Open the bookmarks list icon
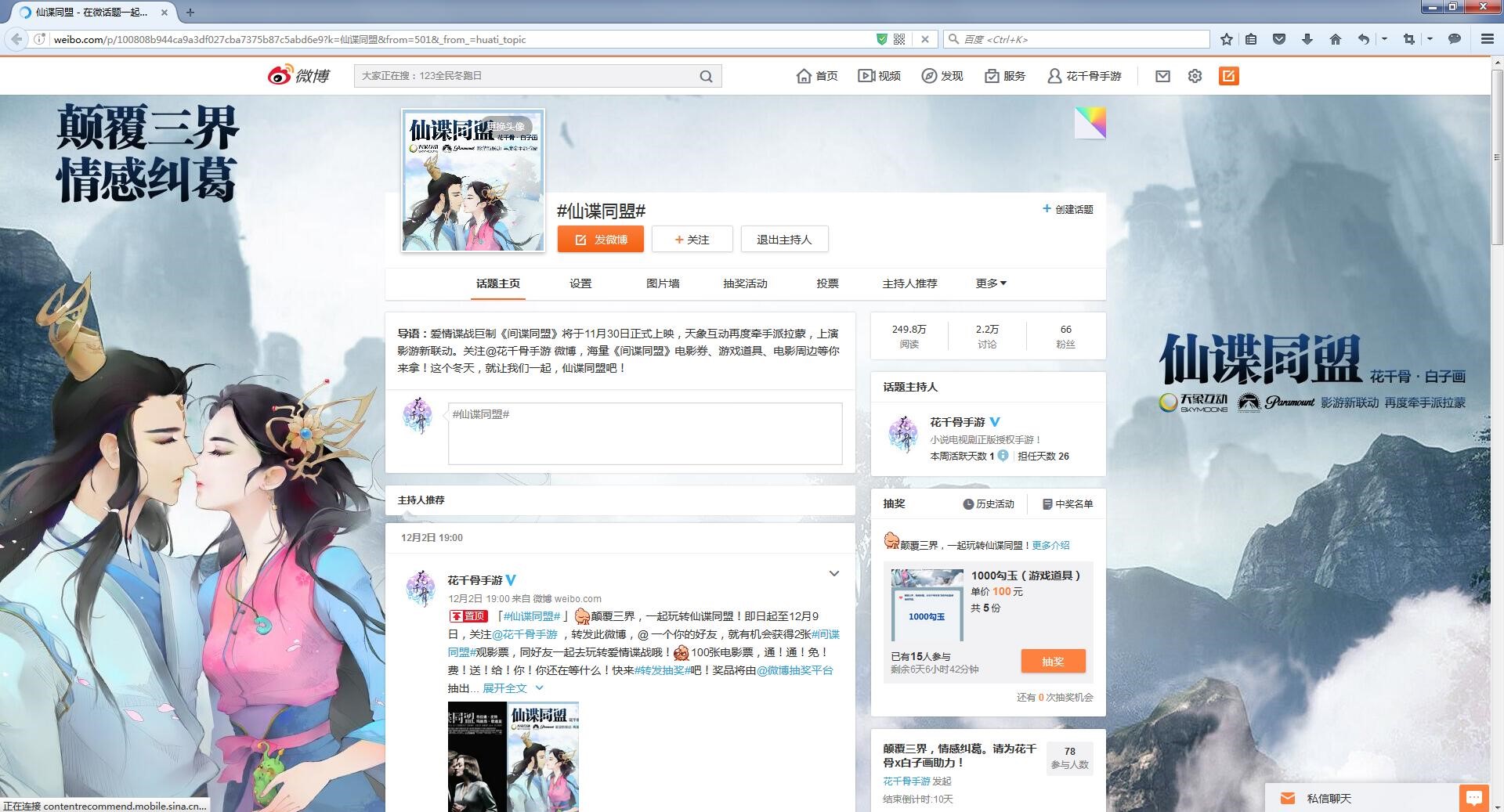The height and width of the screenshot is (812, 1504). [x=1251, y=39]
